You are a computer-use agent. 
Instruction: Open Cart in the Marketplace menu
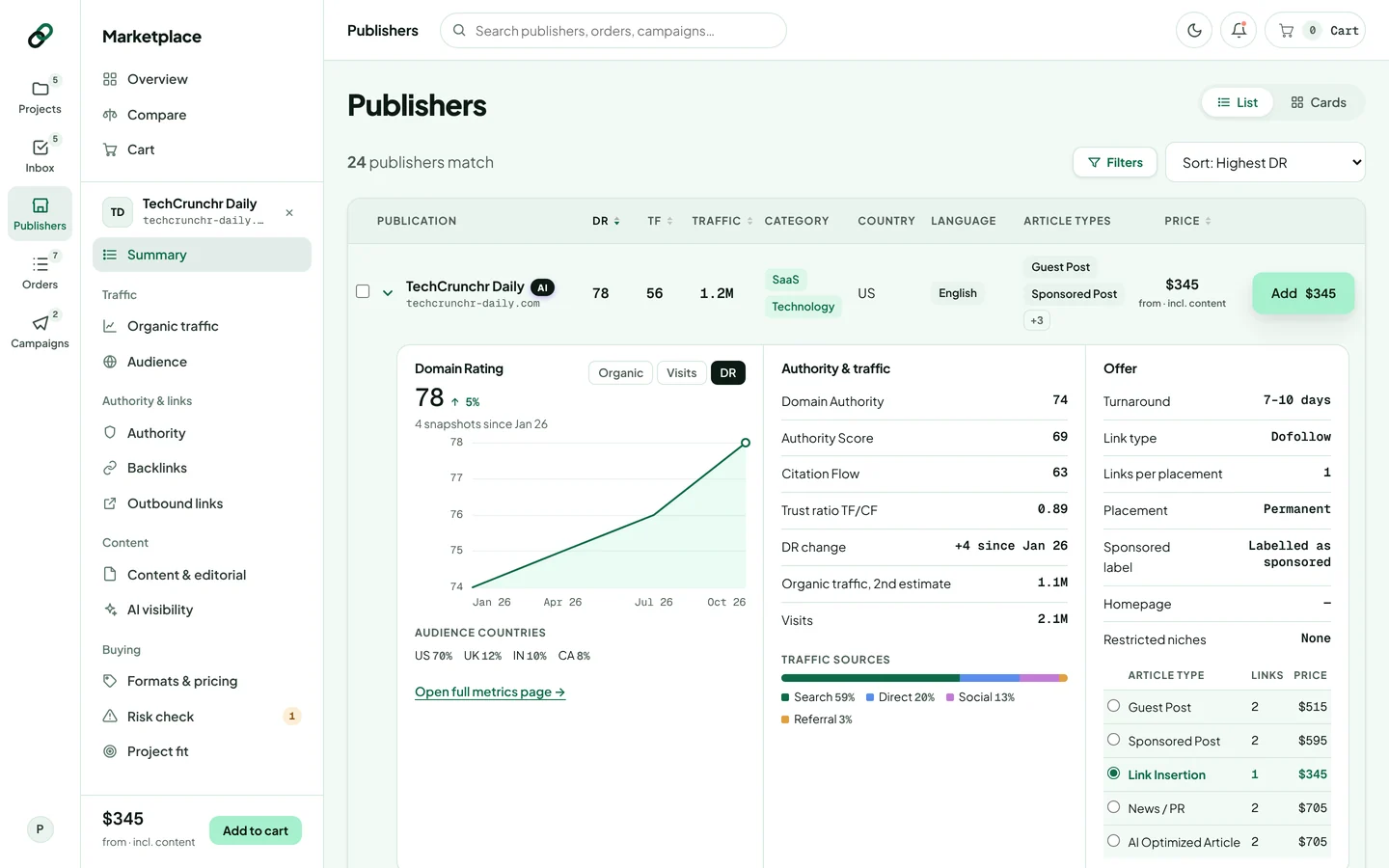click(x=202, y=149)
